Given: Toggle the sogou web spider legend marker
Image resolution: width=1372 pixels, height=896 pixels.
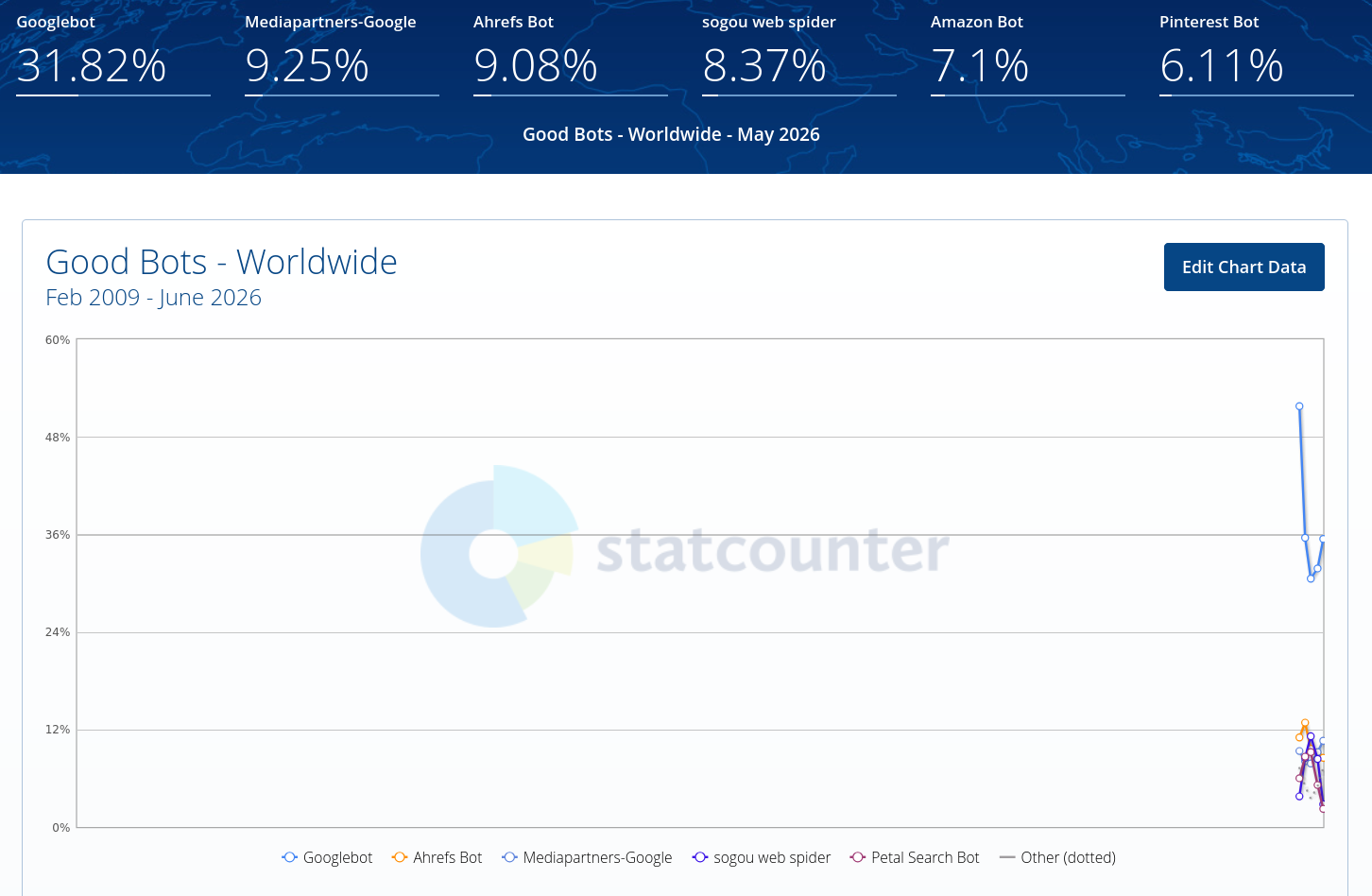Looking at the screenshot, I should tap(700, 857).
